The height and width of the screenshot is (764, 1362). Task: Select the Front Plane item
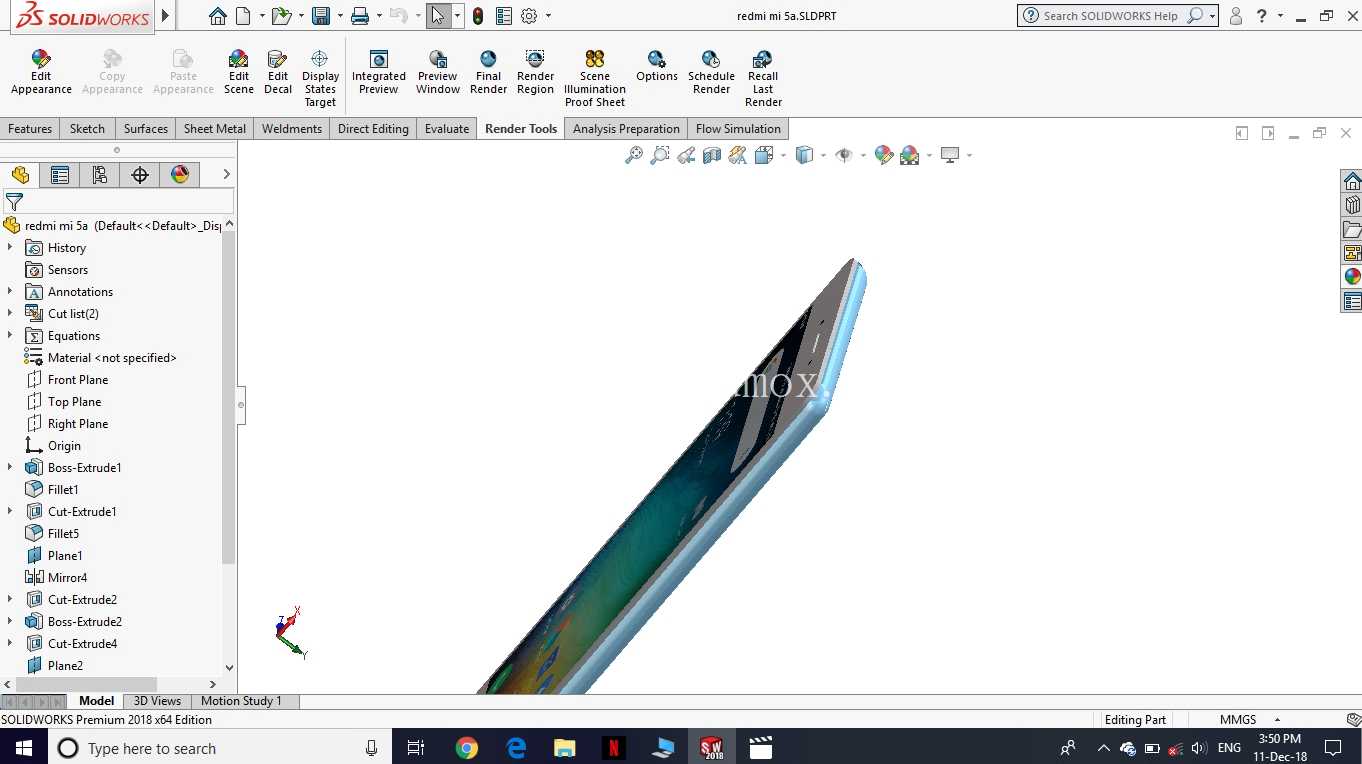pyautogui.click(x=78, y=379)
